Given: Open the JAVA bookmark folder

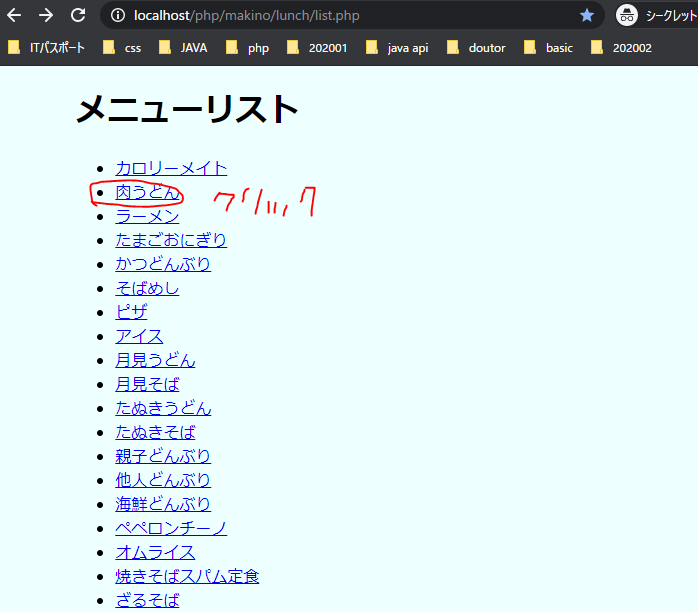Looking at the screenshot, I should pyautogui.click(x=183, y=48).
